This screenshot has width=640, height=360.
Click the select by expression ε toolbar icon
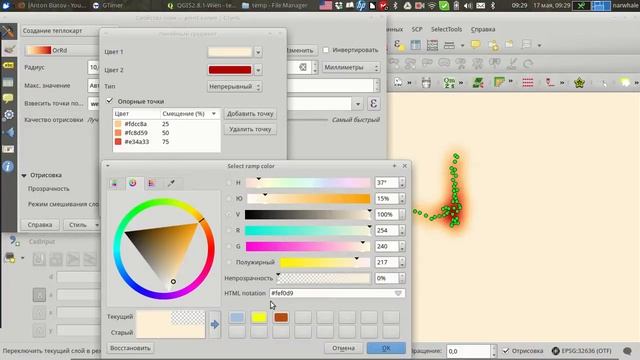point(398,45)
